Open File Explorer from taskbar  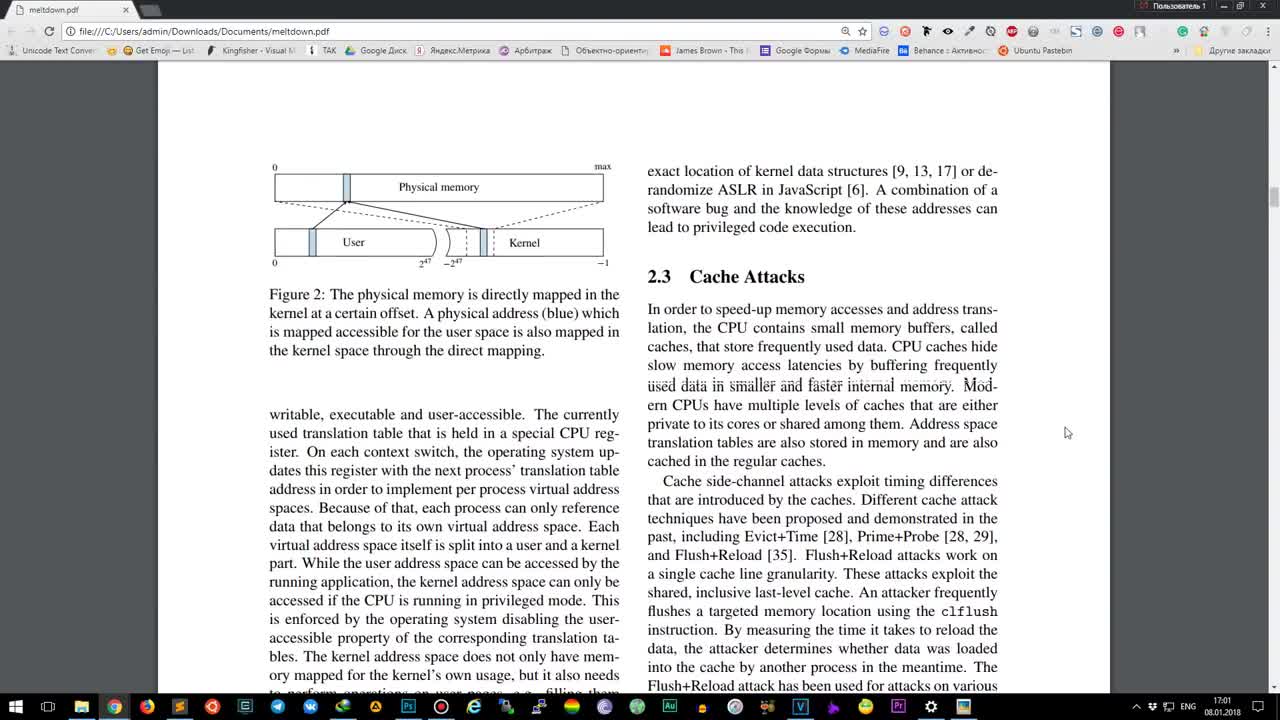pos(82,706)
